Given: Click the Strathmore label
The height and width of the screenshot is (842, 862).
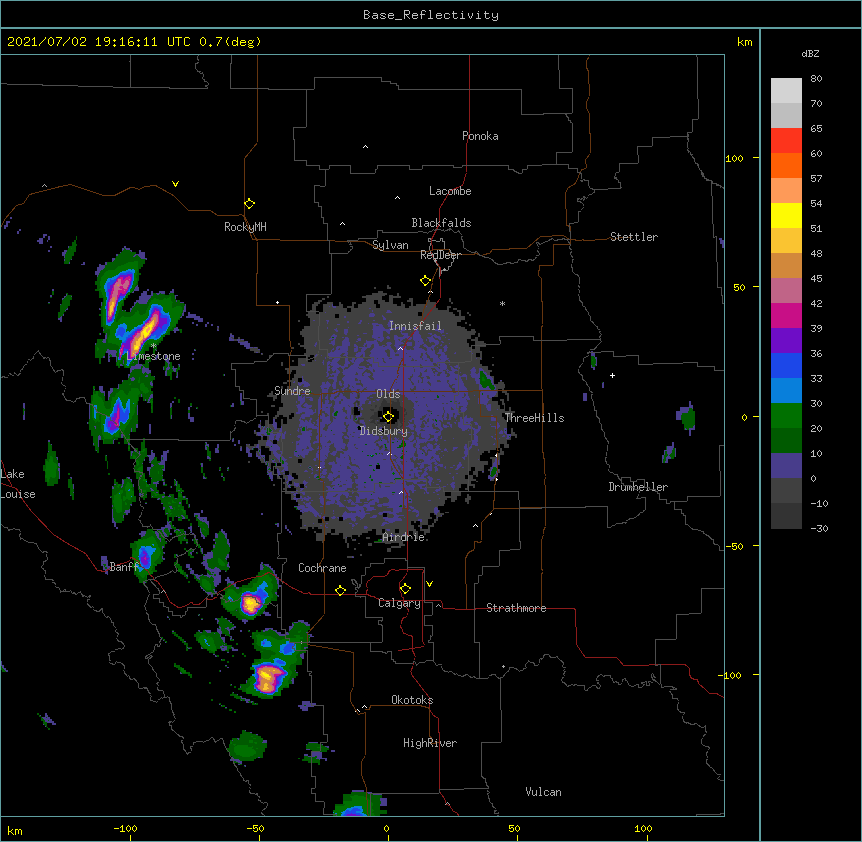Looking at the screenshot, I should 516,608.
